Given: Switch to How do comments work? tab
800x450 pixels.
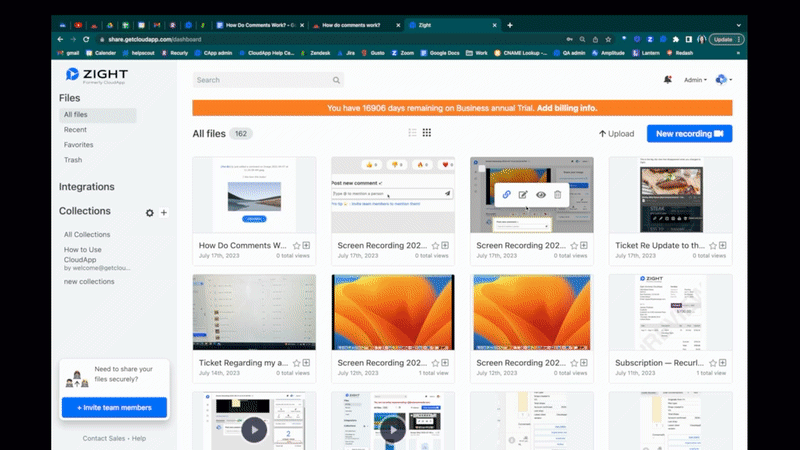Looking at the screenshot, I should coord(357,25).
